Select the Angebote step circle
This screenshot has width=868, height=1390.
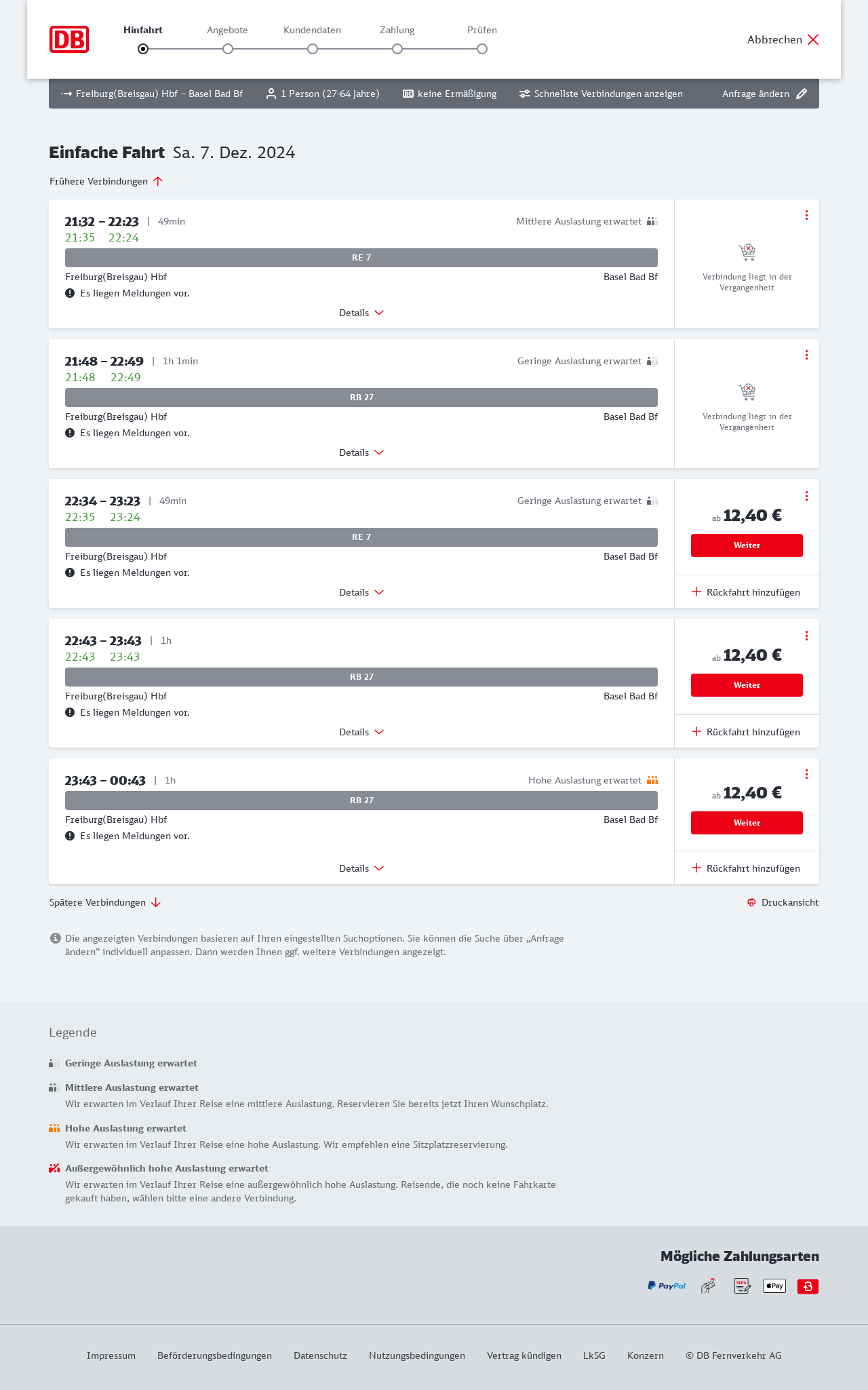(228, 49)
